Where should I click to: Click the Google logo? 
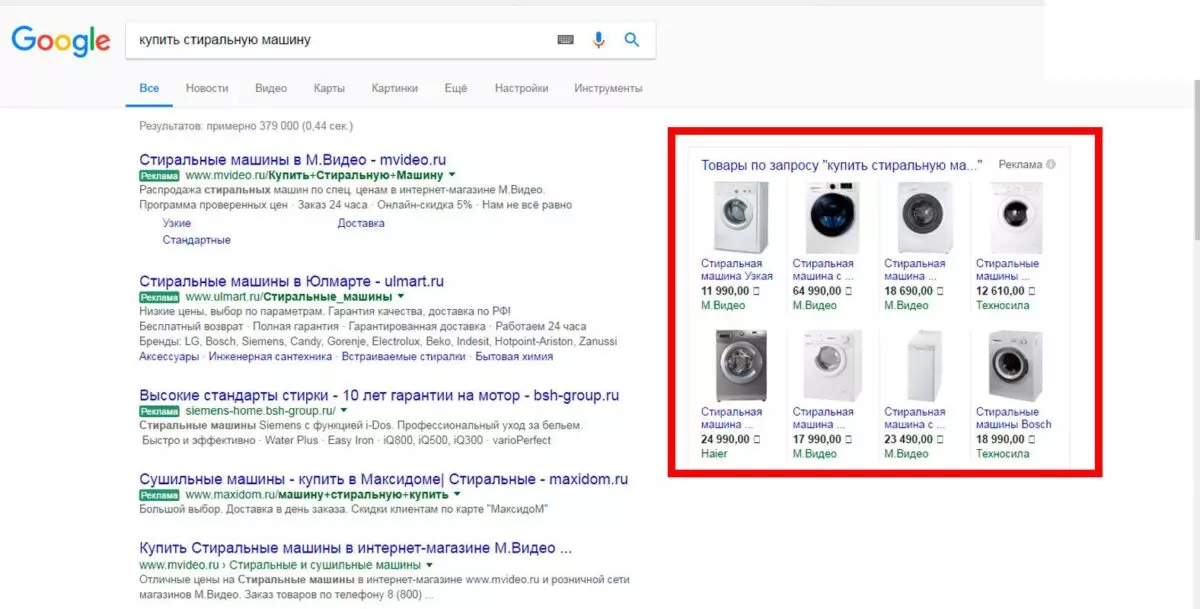tap(61, 41)
